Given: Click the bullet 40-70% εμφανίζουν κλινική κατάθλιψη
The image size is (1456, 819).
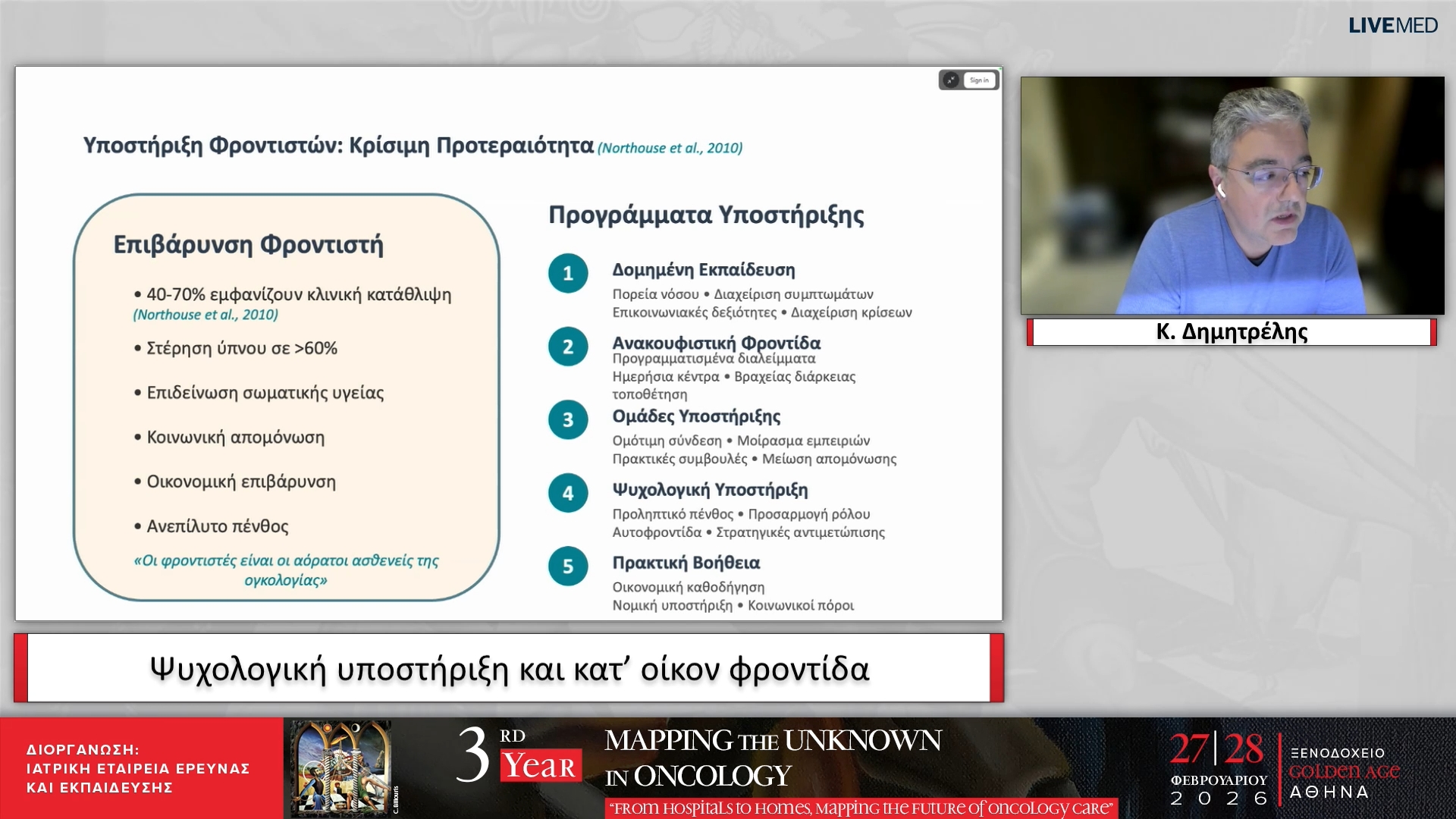Looking at the screenshot, I should (292, 295).
